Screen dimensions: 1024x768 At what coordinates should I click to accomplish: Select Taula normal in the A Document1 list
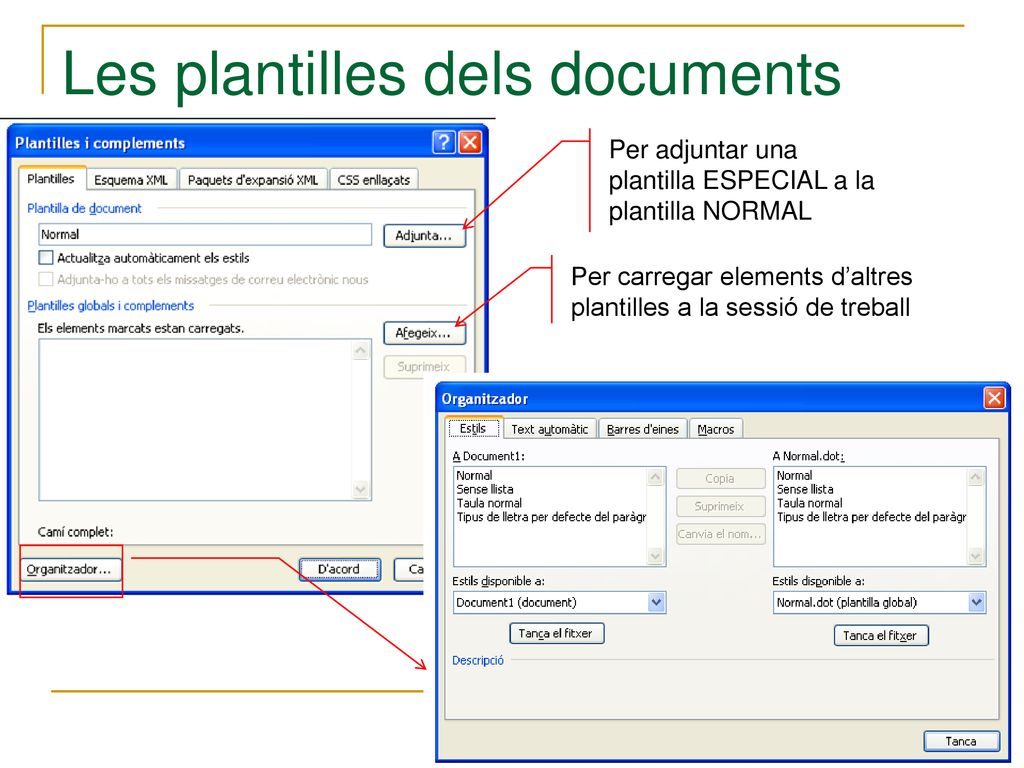489,503
